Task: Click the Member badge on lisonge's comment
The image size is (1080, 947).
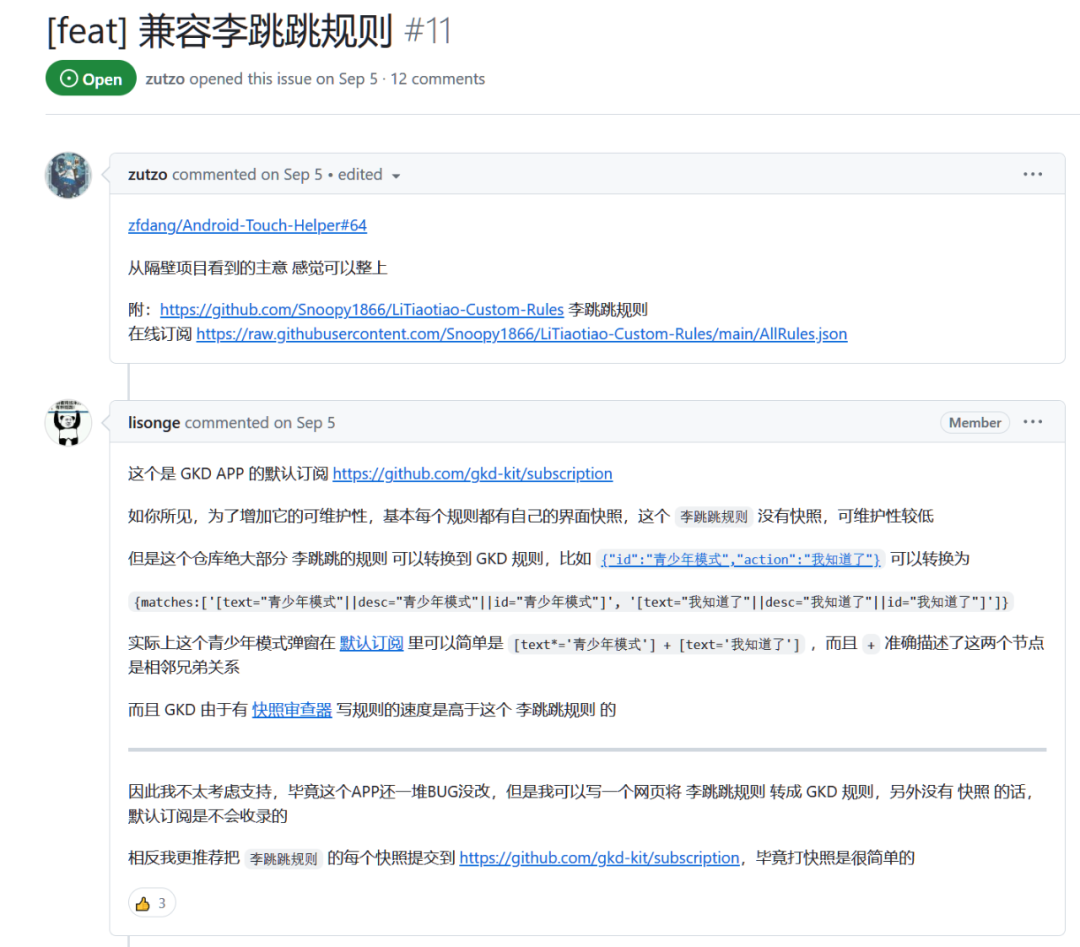Action: click(975, 422)
